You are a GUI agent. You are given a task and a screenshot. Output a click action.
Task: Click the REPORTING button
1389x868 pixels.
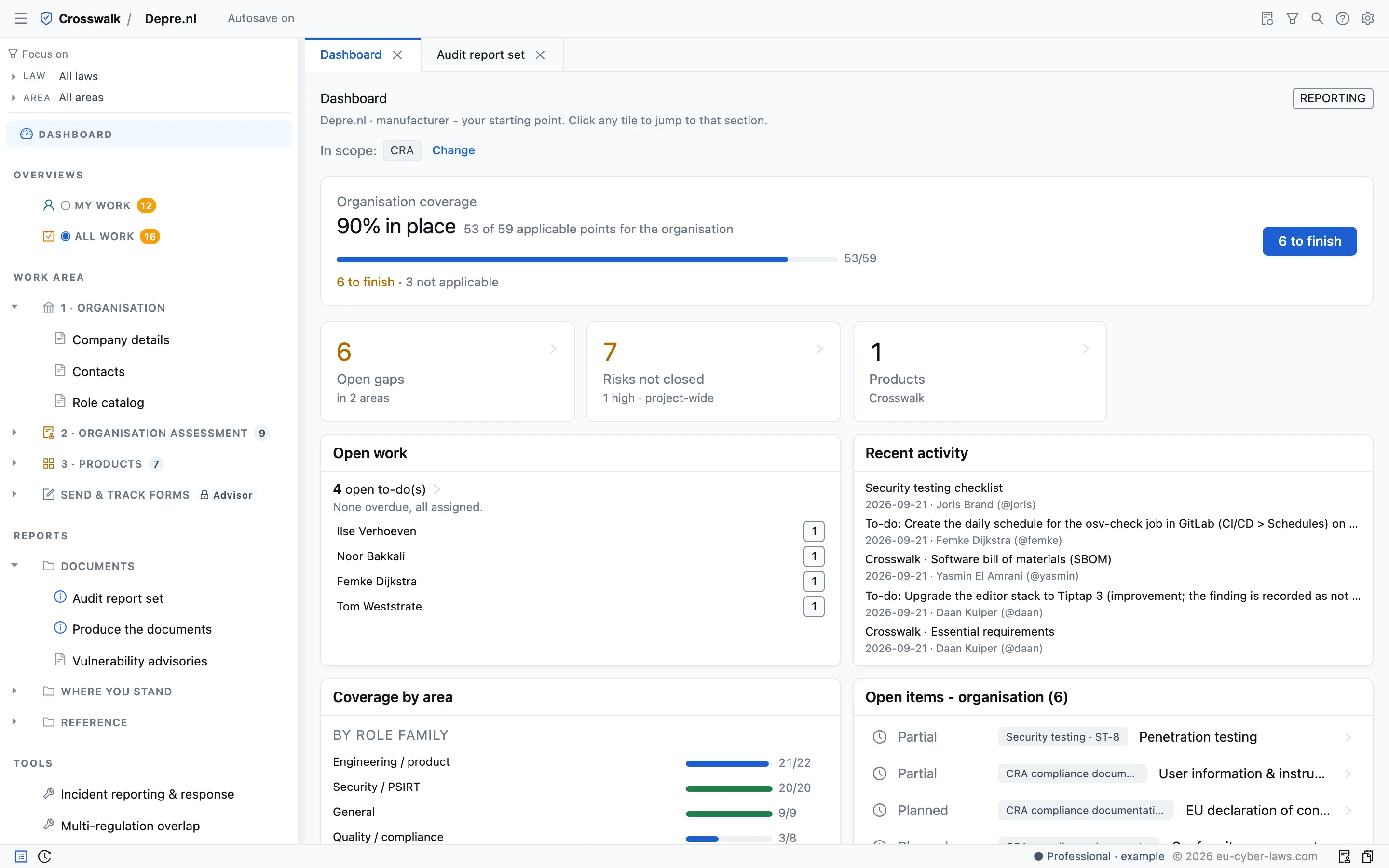coord(1332,98)
